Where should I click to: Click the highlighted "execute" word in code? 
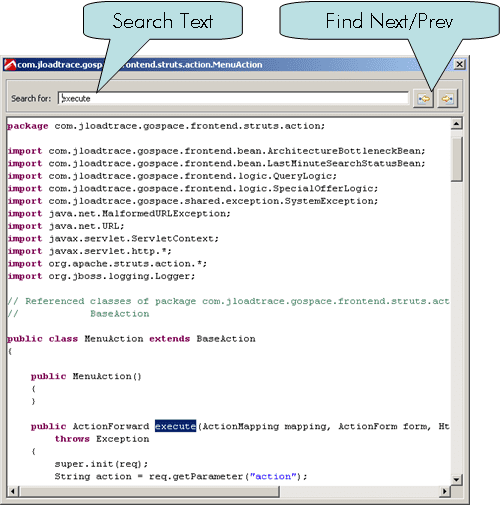point(175,426)
